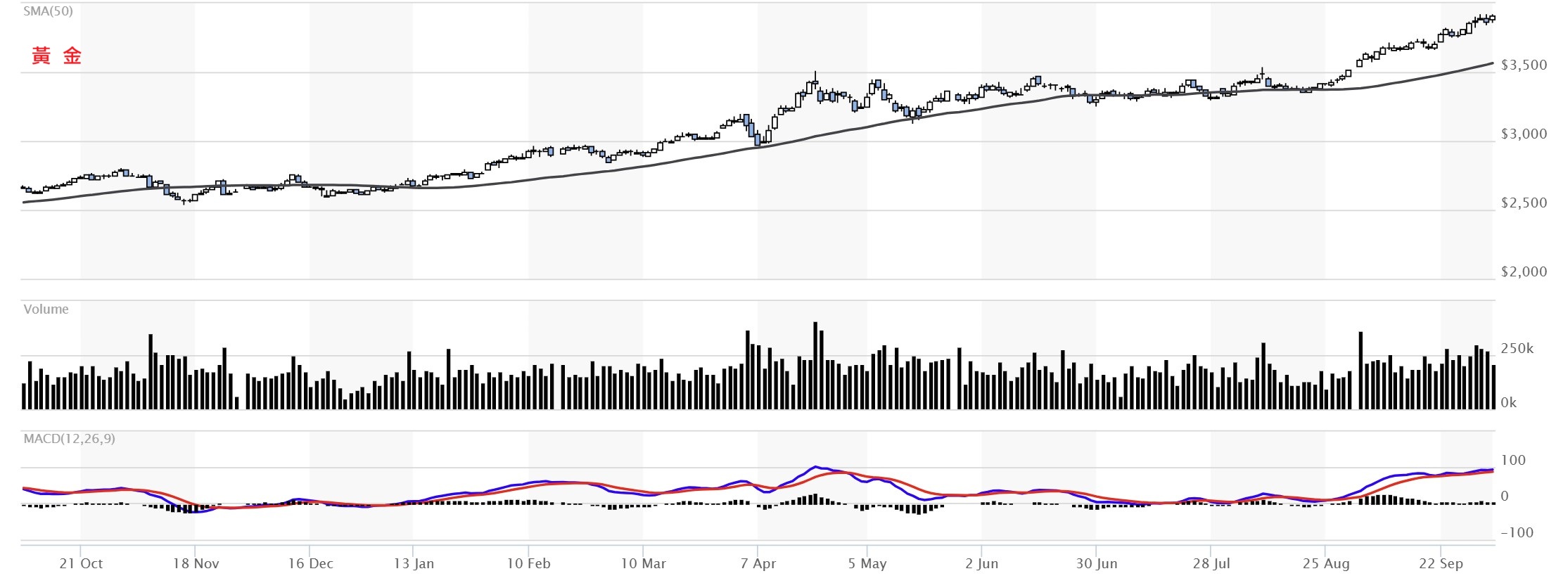Screen dimensions: 1568x583
Task: Click the $3,500 price axis label
Action: click(x=1524, y=65)
